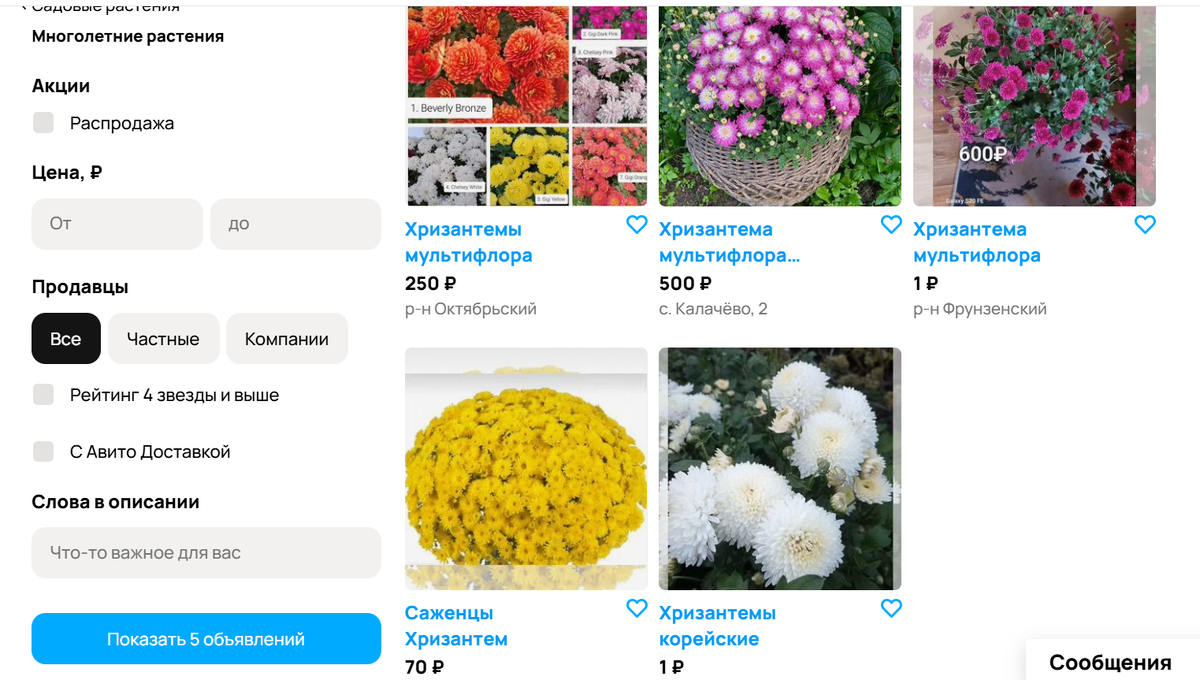
Task: Favorite the 250 ₽ Хризантемы мультифлора listing
Action: click(x=637, y=225)
